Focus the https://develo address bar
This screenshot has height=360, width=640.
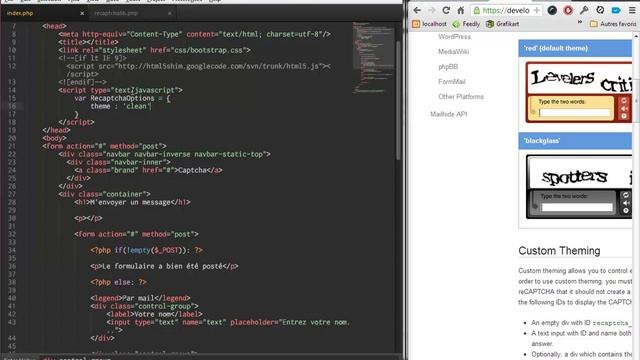(x=506, y=11)
